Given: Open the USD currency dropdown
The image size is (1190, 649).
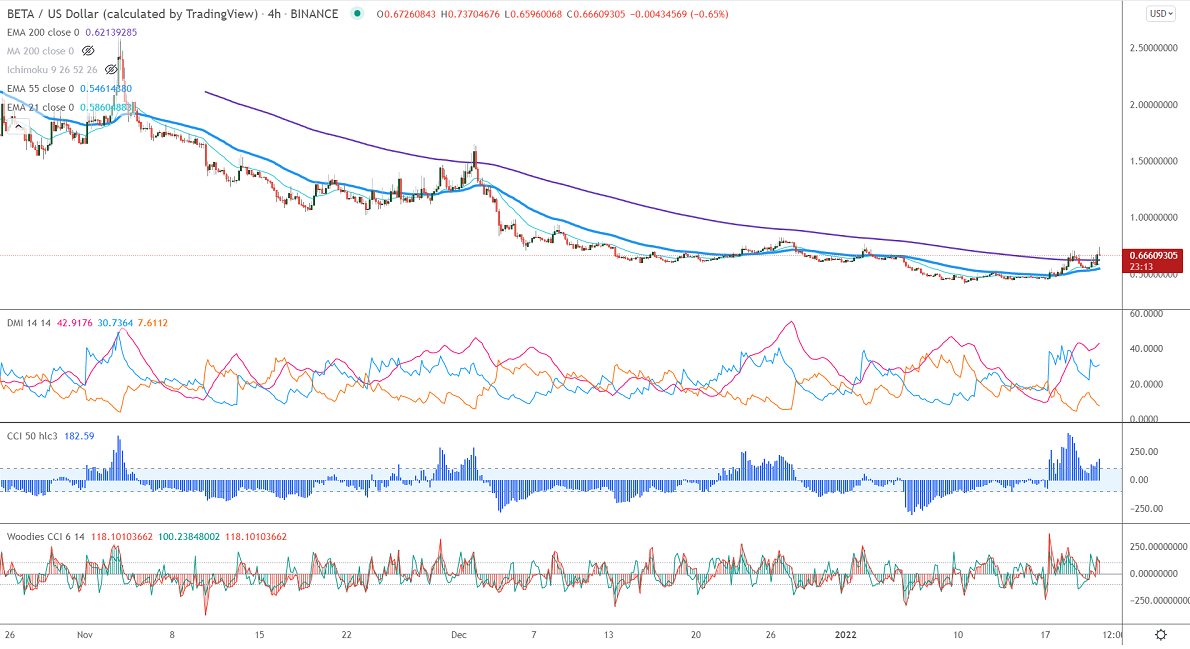Looking at the screenshot, I should (1160, 14).
